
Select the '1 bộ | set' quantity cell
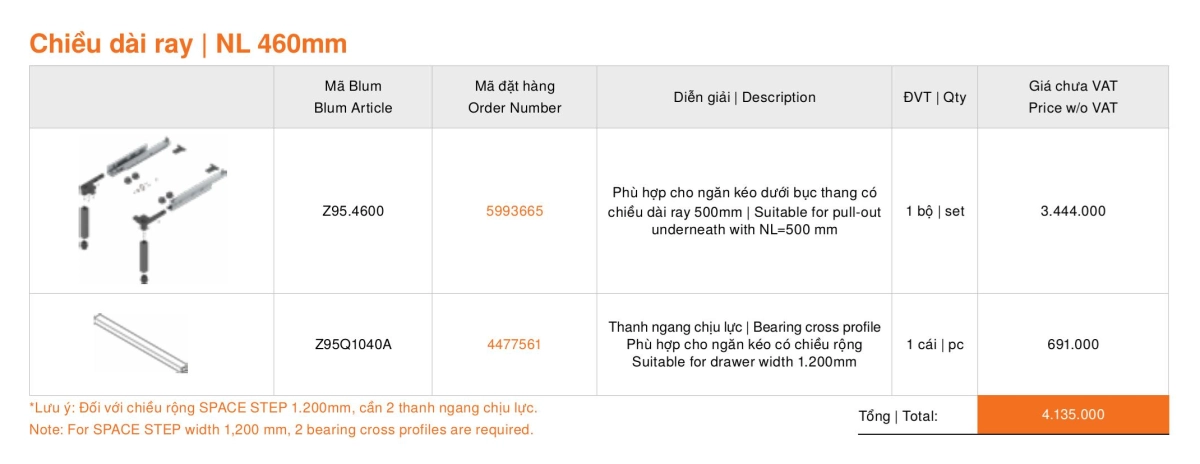[x=935, y=211]
